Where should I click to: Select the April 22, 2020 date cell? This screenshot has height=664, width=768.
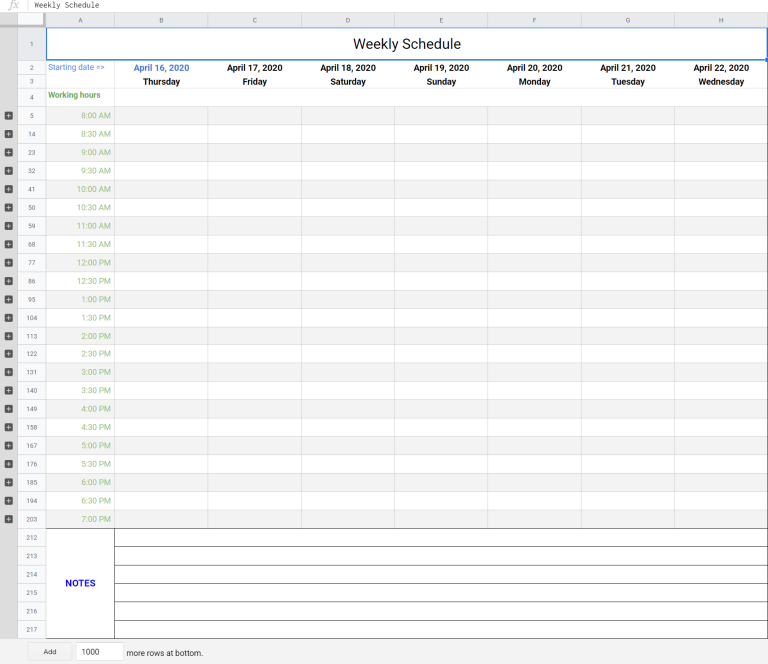point(721,68)
